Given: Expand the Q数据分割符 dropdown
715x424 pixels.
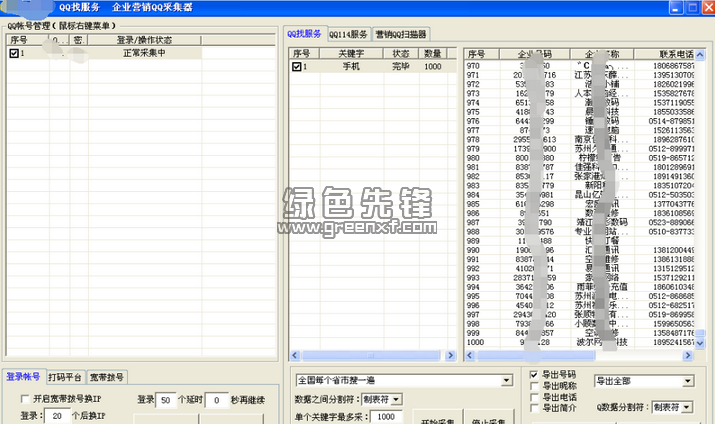Looking at the screenshot, I should click(x=689, y=407).
